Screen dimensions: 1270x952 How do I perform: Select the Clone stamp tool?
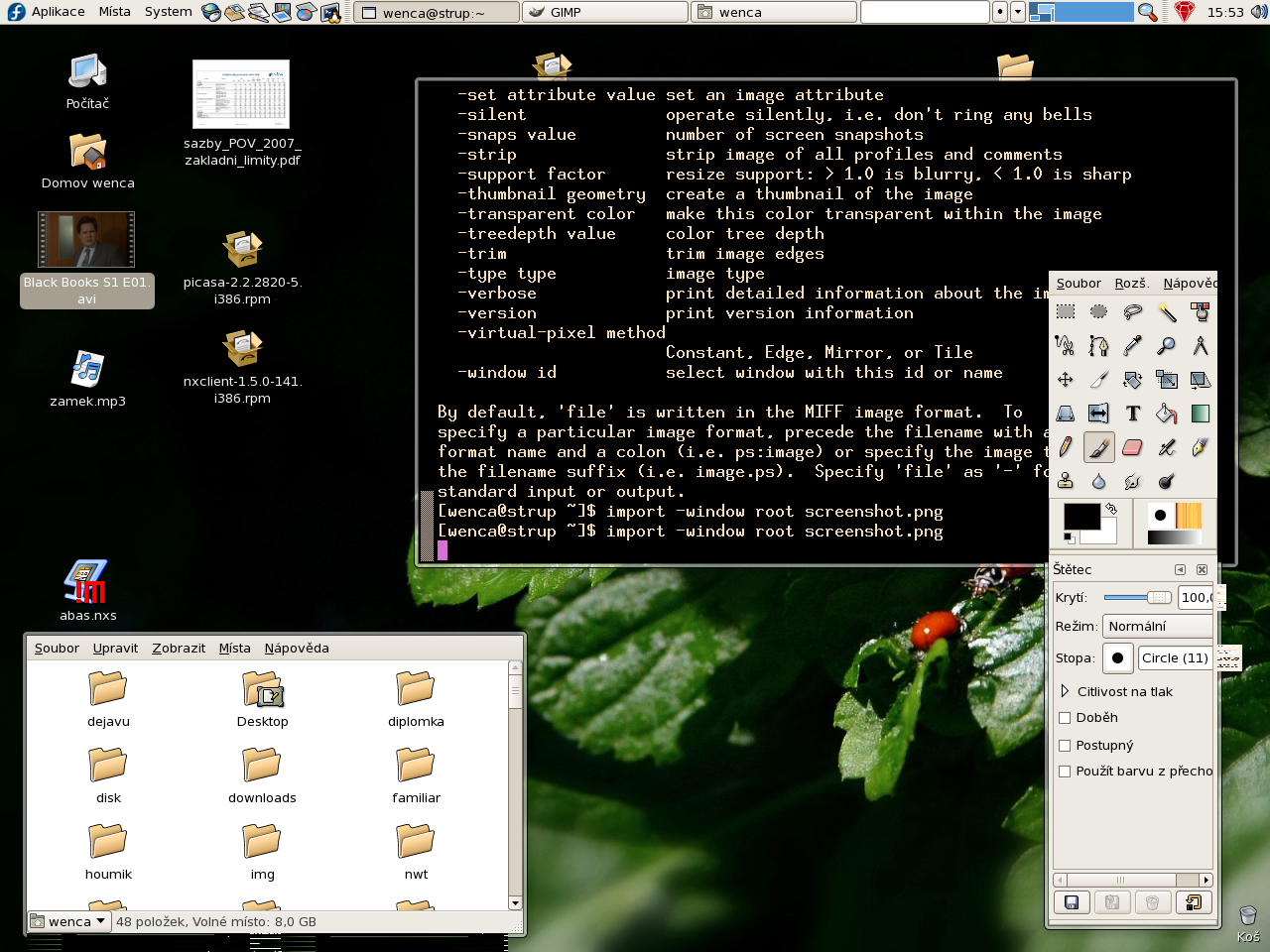(1066, 481)
